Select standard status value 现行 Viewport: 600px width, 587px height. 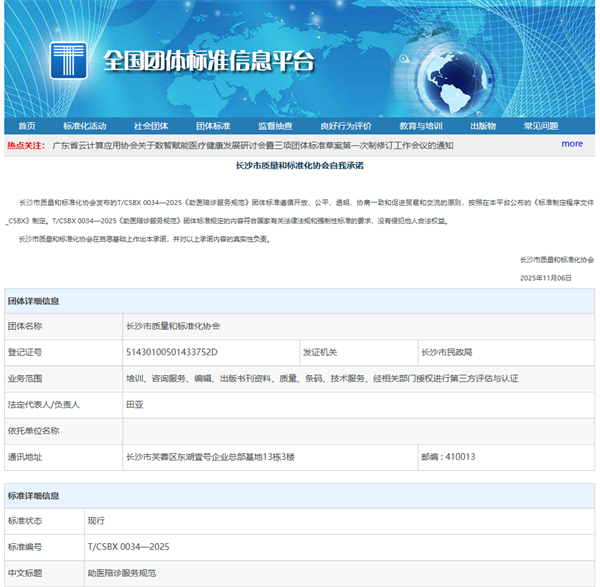click(x=96, y=521)
